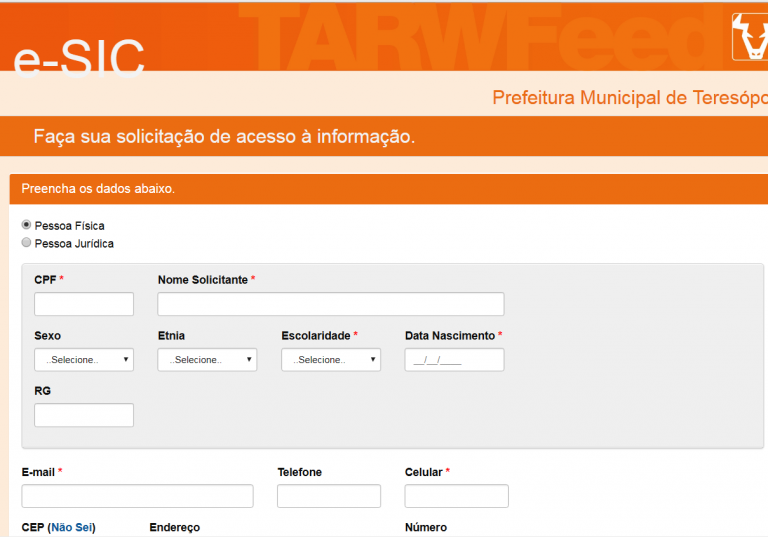The height and width of the screenshot is (537, 768).
Task: Click the e-SIC logo text
Action: click(79, 58)
